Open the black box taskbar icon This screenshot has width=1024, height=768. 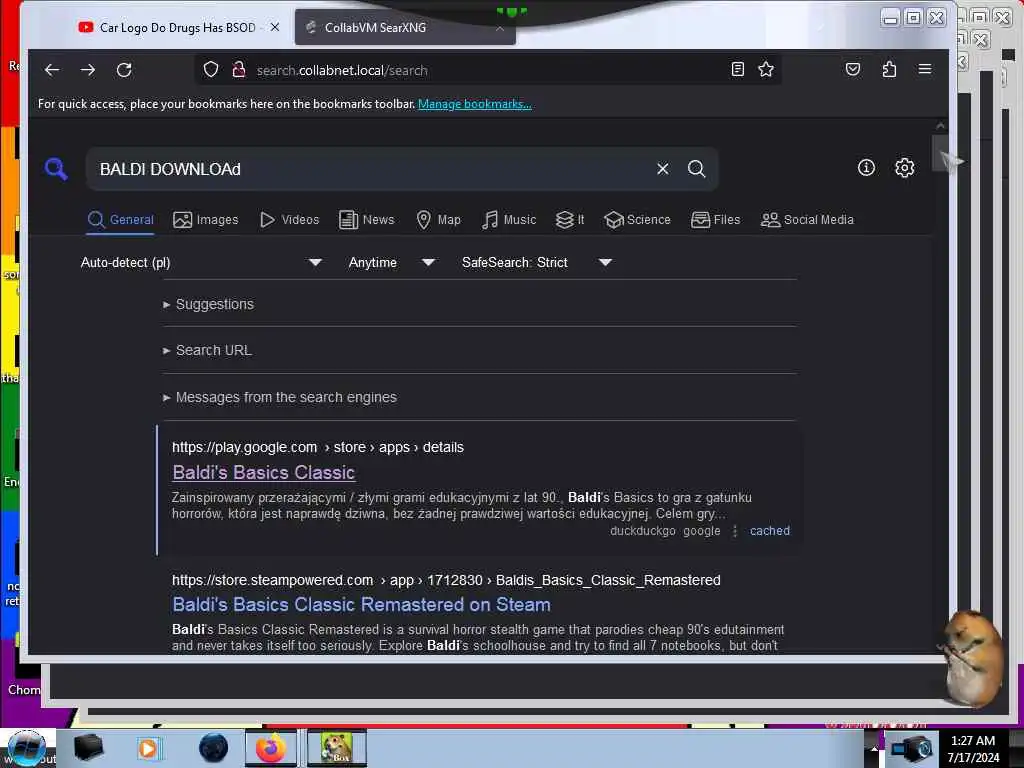coord(88,747)
